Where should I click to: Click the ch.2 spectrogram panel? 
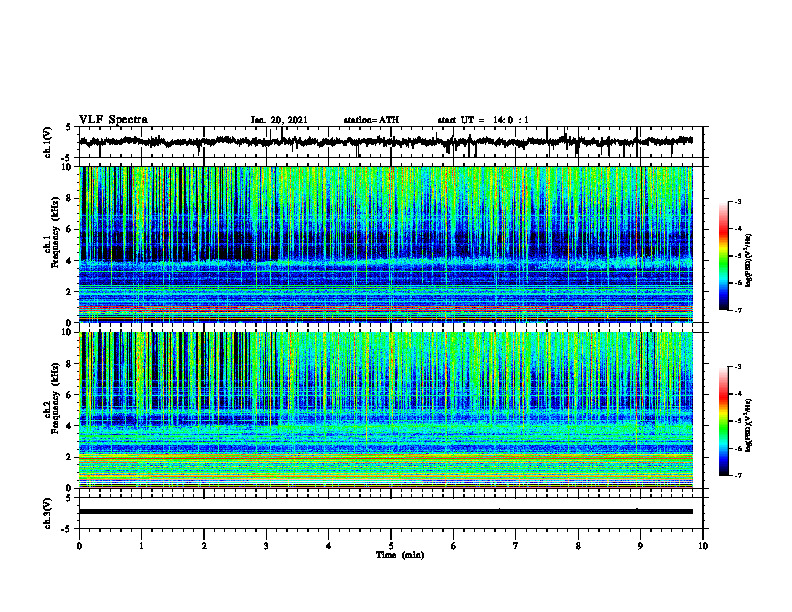(386, 410)
